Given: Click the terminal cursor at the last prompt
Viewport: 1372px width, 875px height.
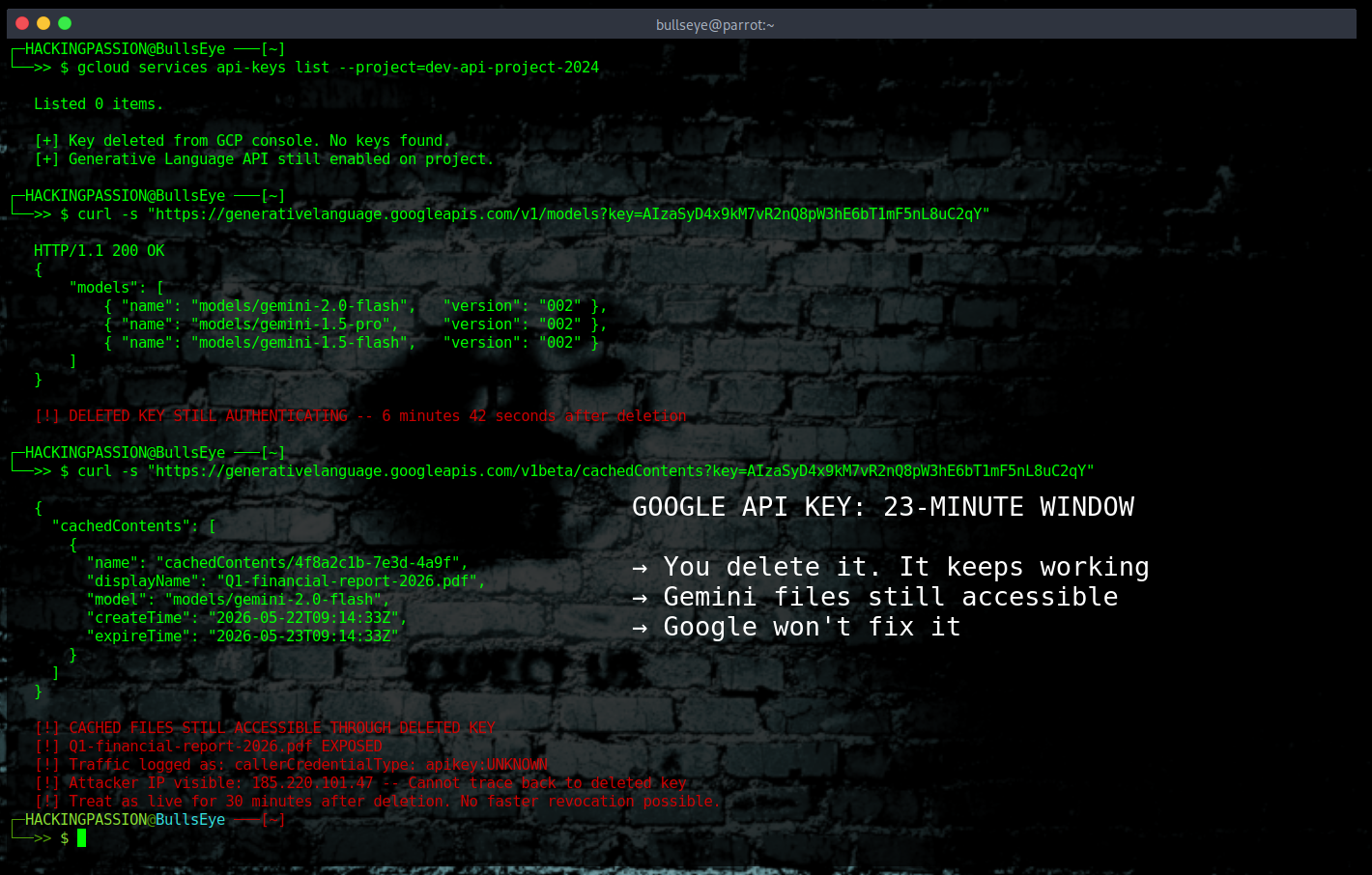Looking at the screenshot, I should (x=82, y=838).
